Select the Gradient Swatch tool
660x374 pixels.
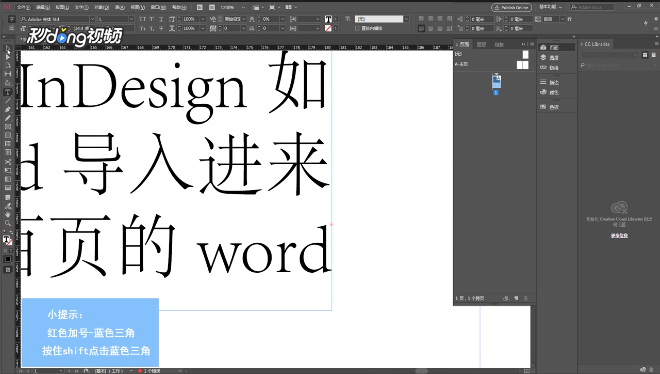click(8, 179)
